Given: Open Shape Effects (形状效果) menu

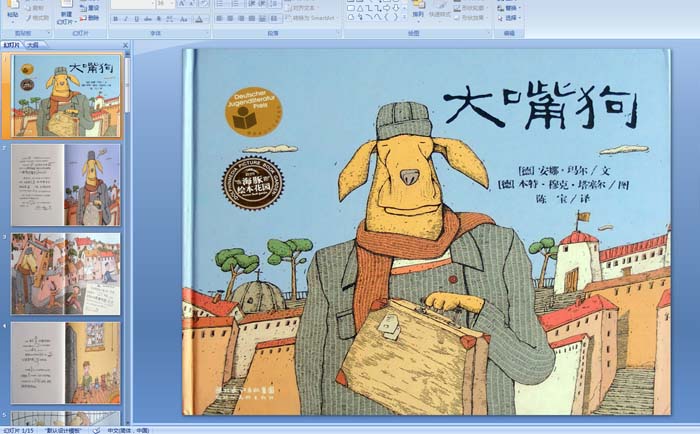Looking at the screenshot, I should pos(470,18).
